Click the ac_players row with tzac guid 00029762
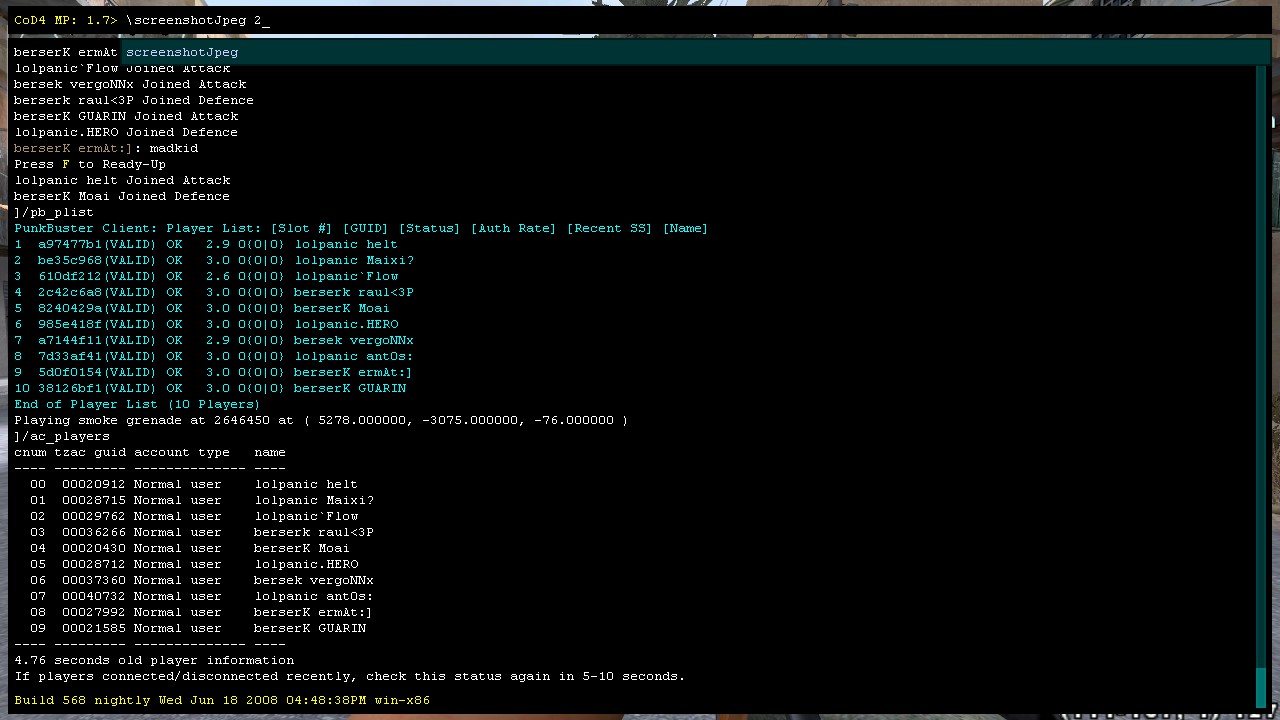Image resolution: width=1280 pixels, height=720 pixels. (194, 516)
